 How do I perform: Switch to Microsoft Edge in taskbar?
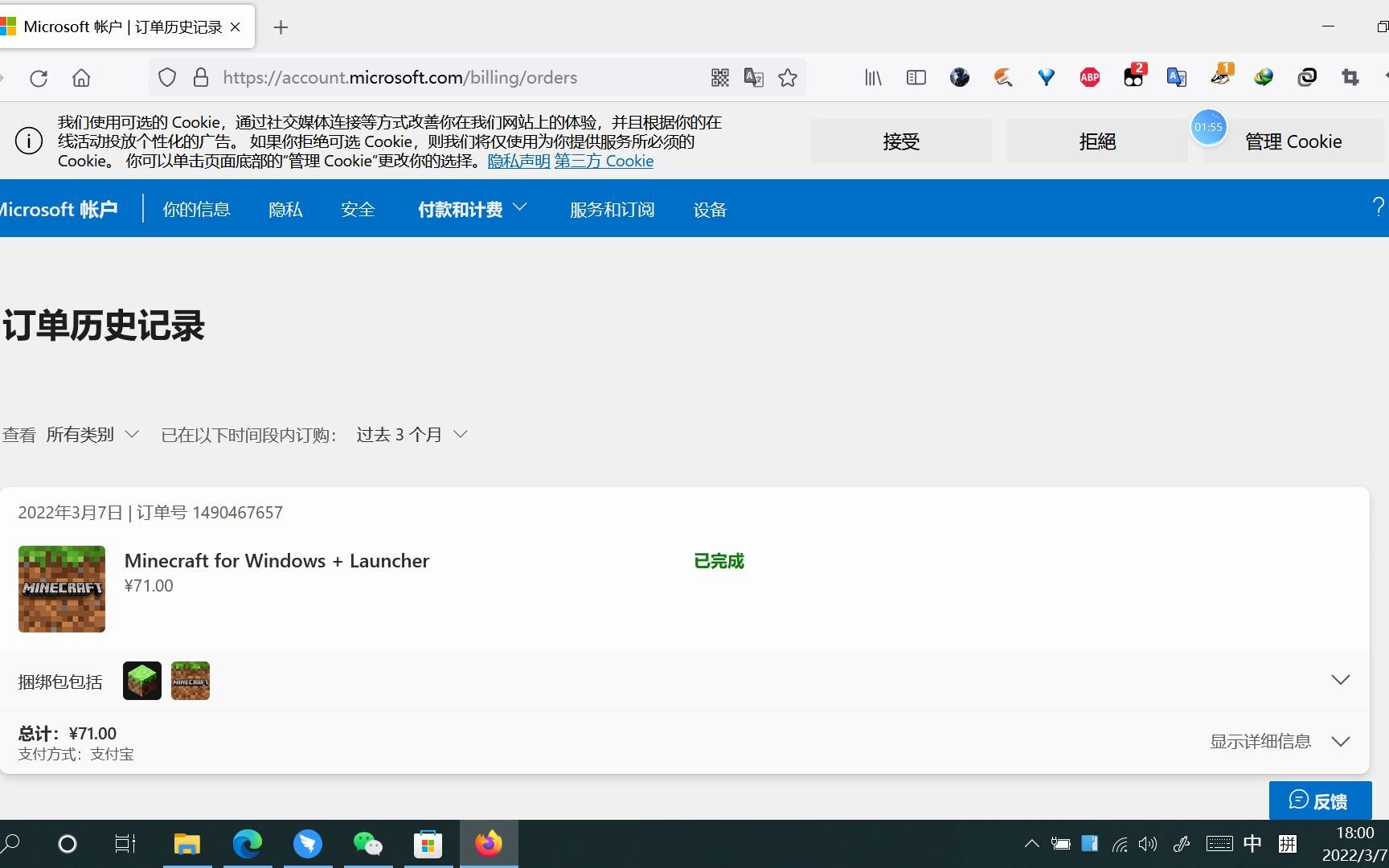[x=248, y=844]
